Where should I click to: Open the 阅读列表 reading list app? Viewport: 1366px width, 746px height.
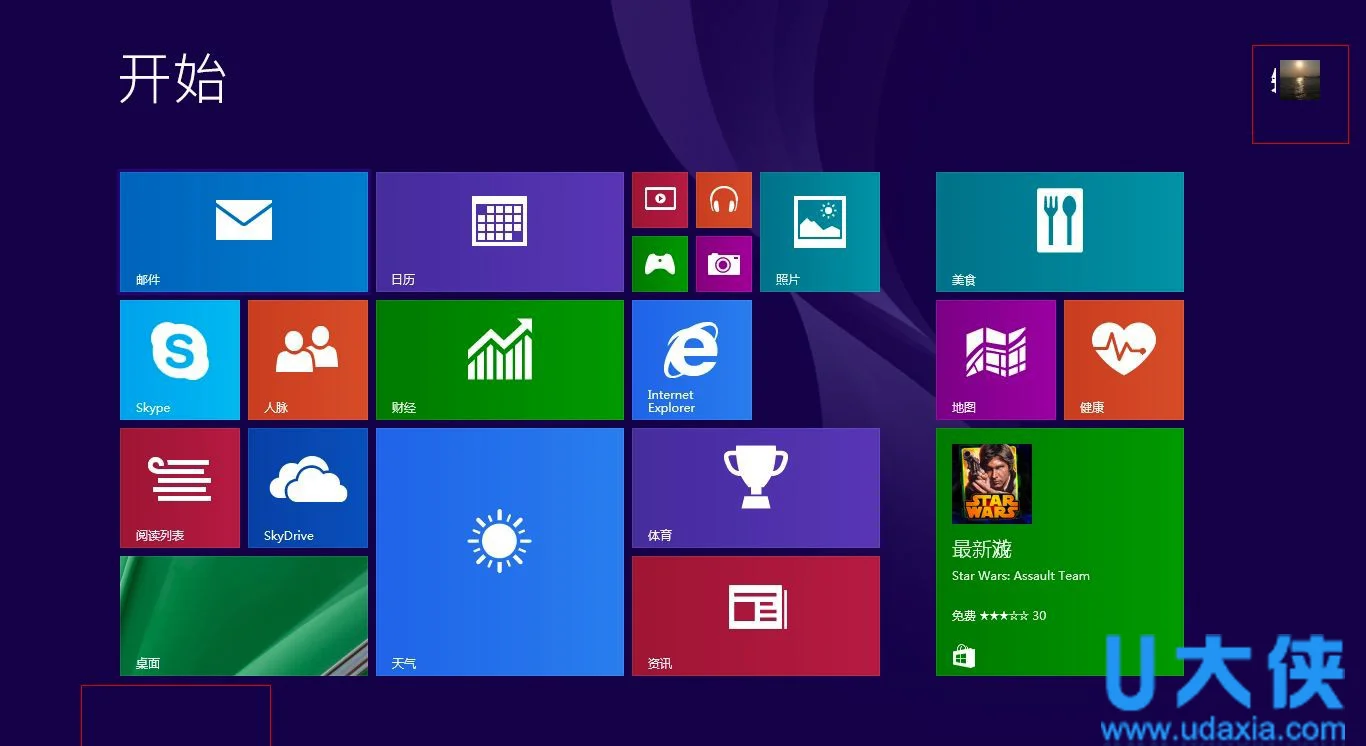click(179, 487)
